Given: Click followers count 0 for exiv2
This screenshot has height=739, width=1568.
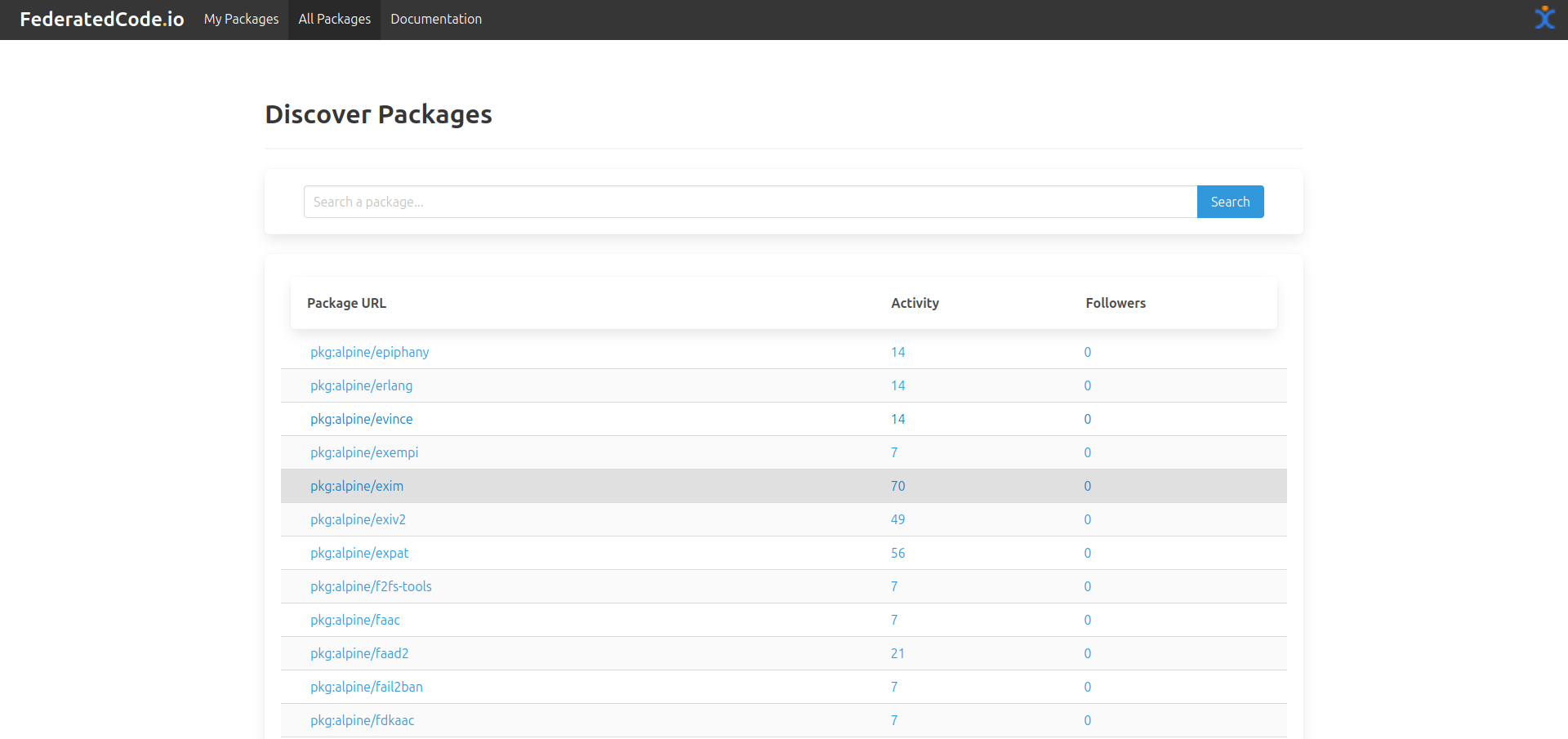Looking at the screenshot, I should [1088, 519].
